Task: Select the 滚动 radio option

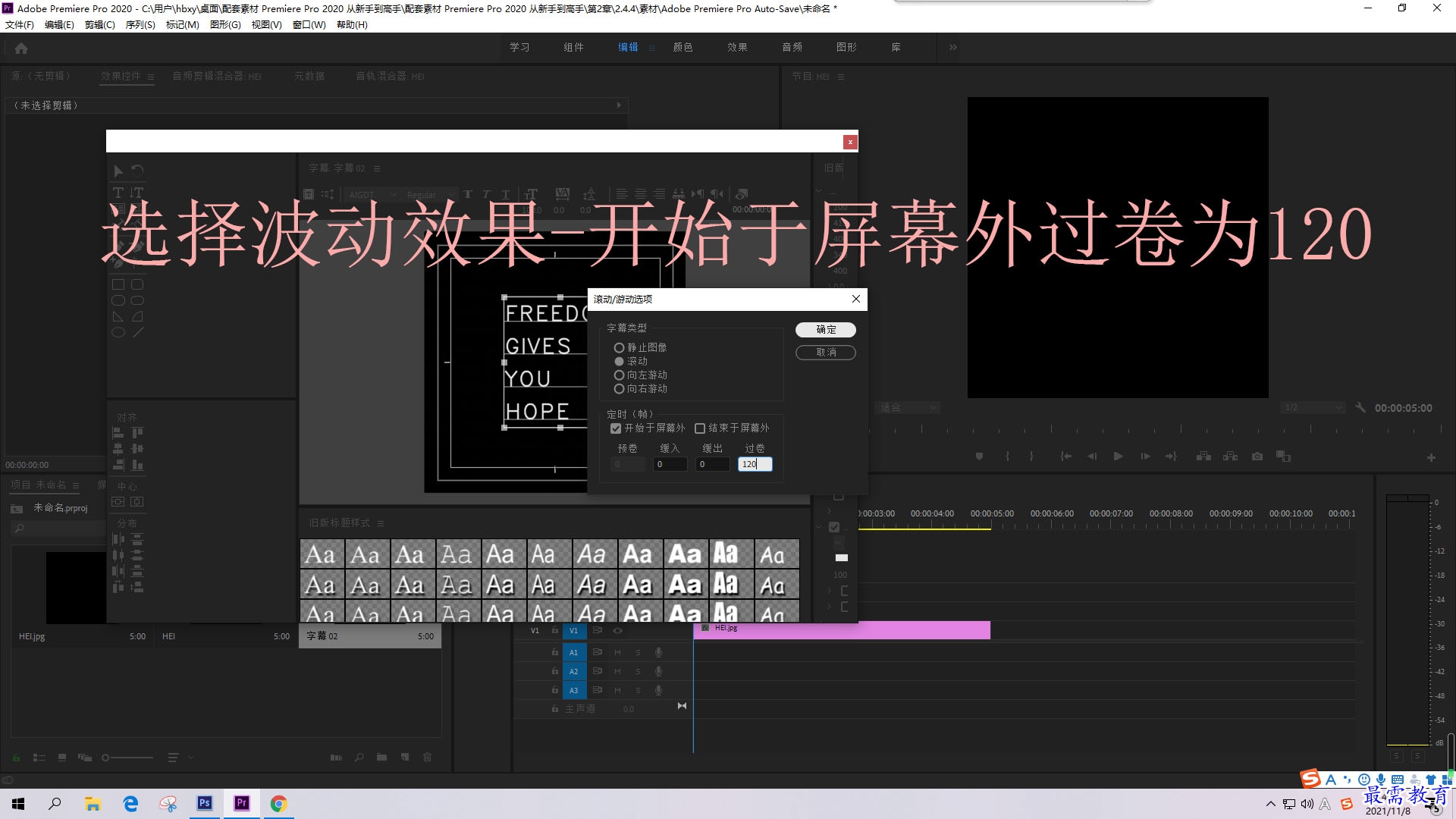Action: [x=619, y=361]
